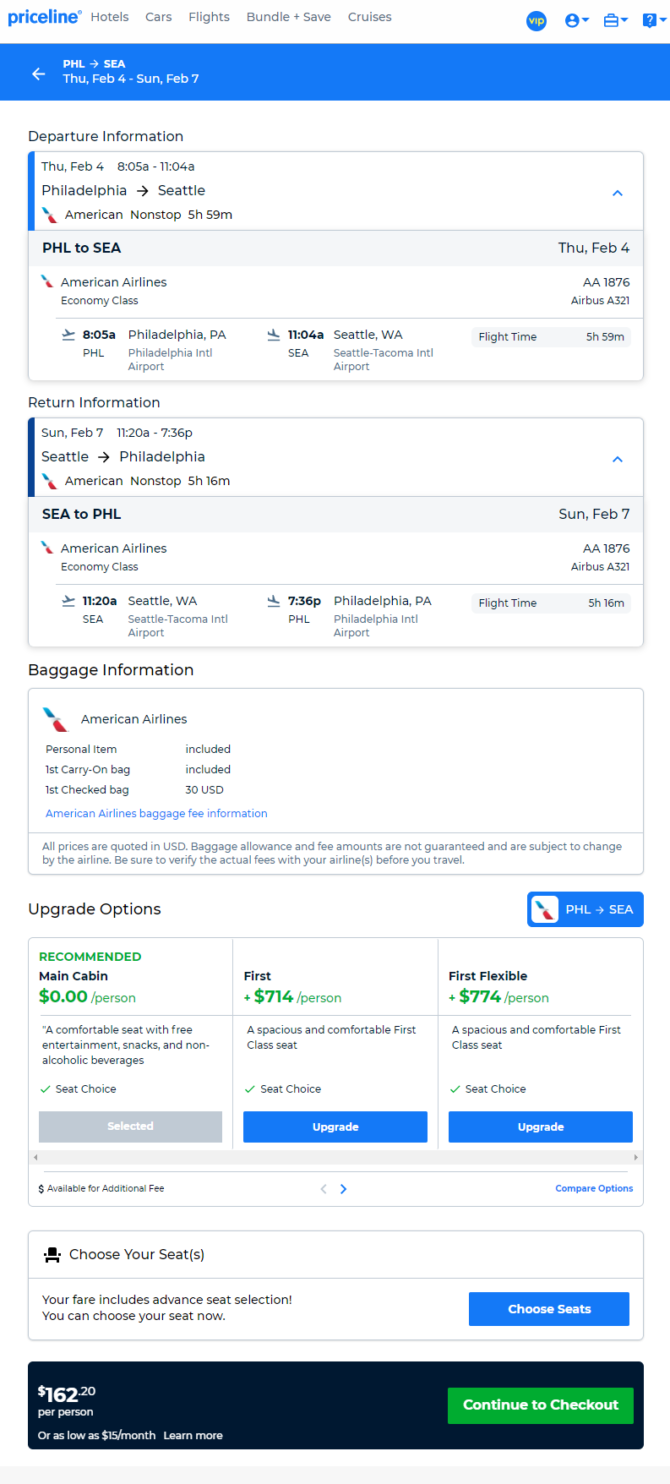The height and width of the screenshot is (1484, 670).
Task: Click Continue to Checkout button
Action: 540,1405
